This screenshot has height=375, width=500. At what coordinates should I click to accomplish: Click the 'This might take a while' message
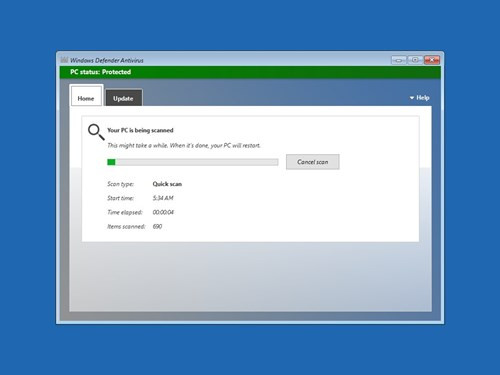pos(184,146)
